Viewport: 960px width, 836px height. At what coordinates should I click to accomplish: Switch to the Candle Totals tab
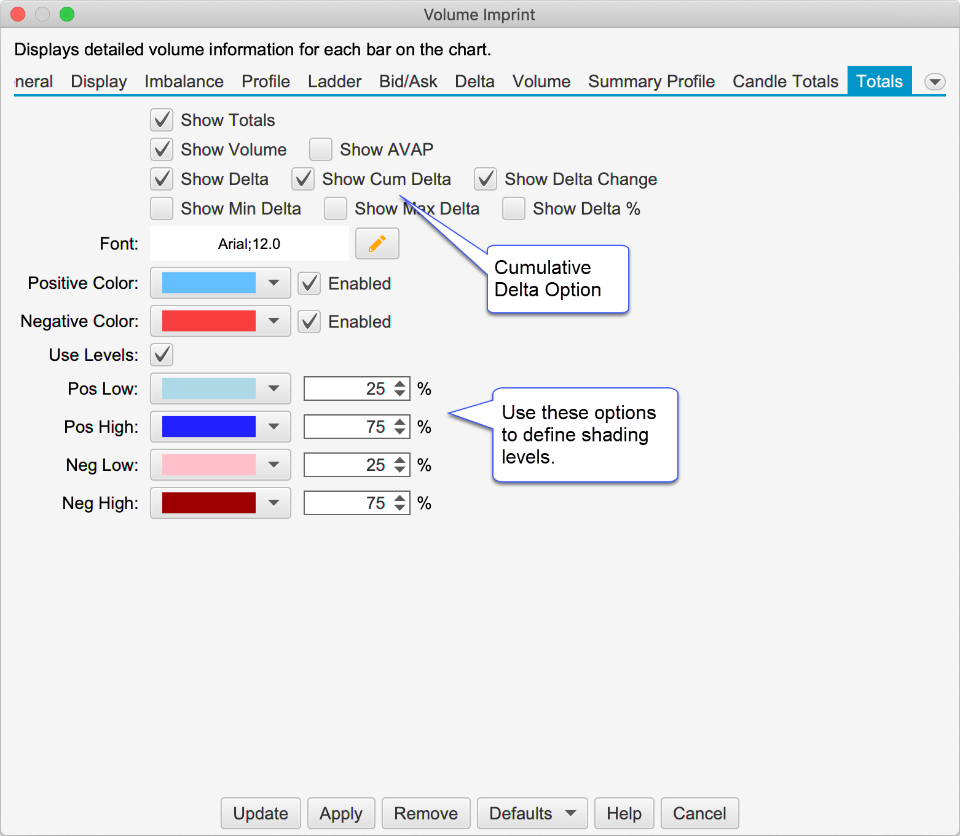785,82
